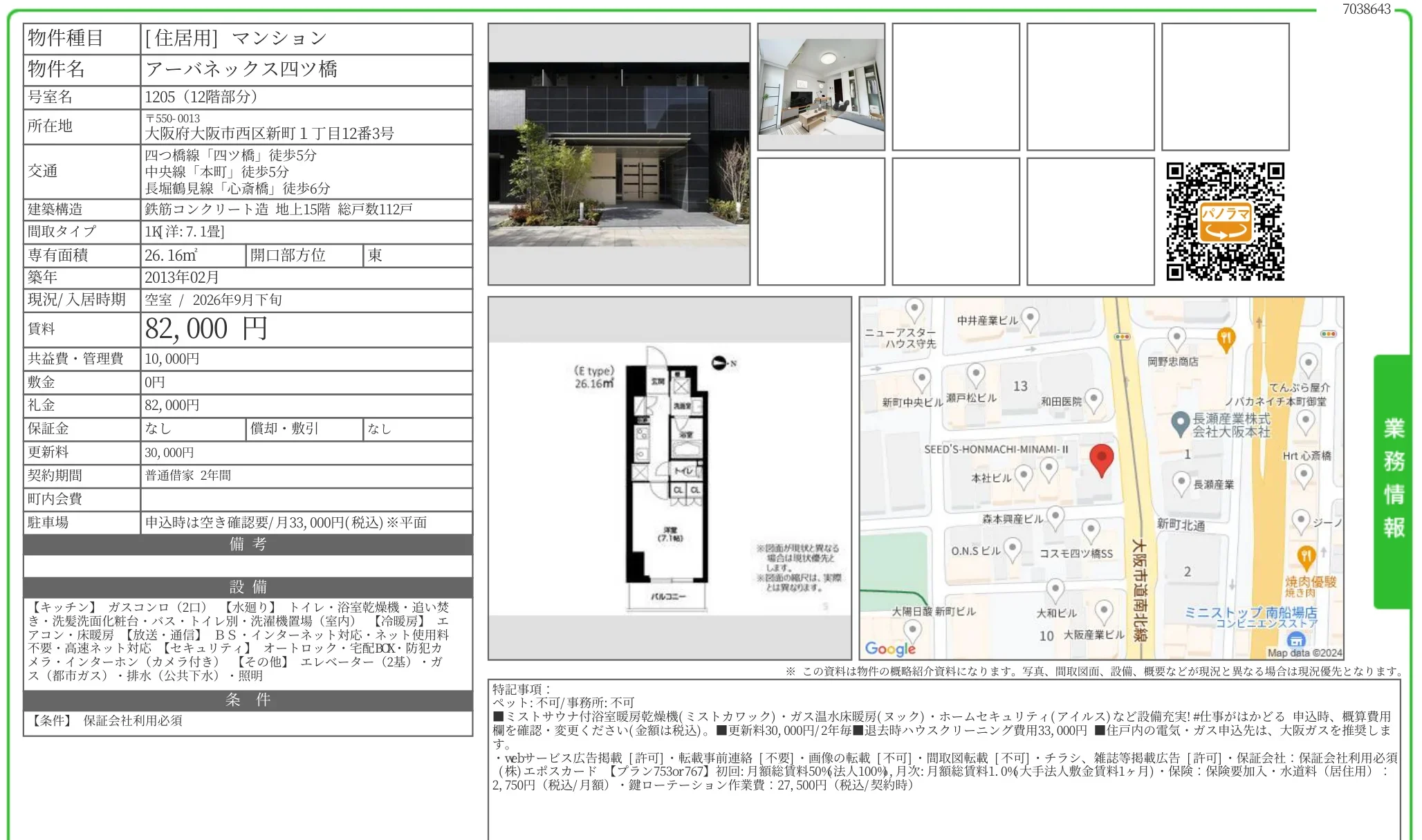Click the 特記事項 heading

click(521, 689)
